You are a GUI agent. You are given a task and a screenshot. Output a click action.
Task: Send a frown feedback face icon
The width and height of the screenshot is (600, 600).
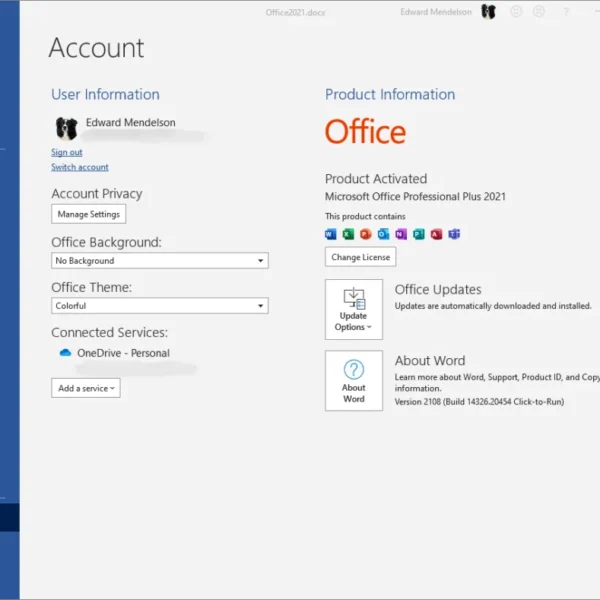point(539,11)
